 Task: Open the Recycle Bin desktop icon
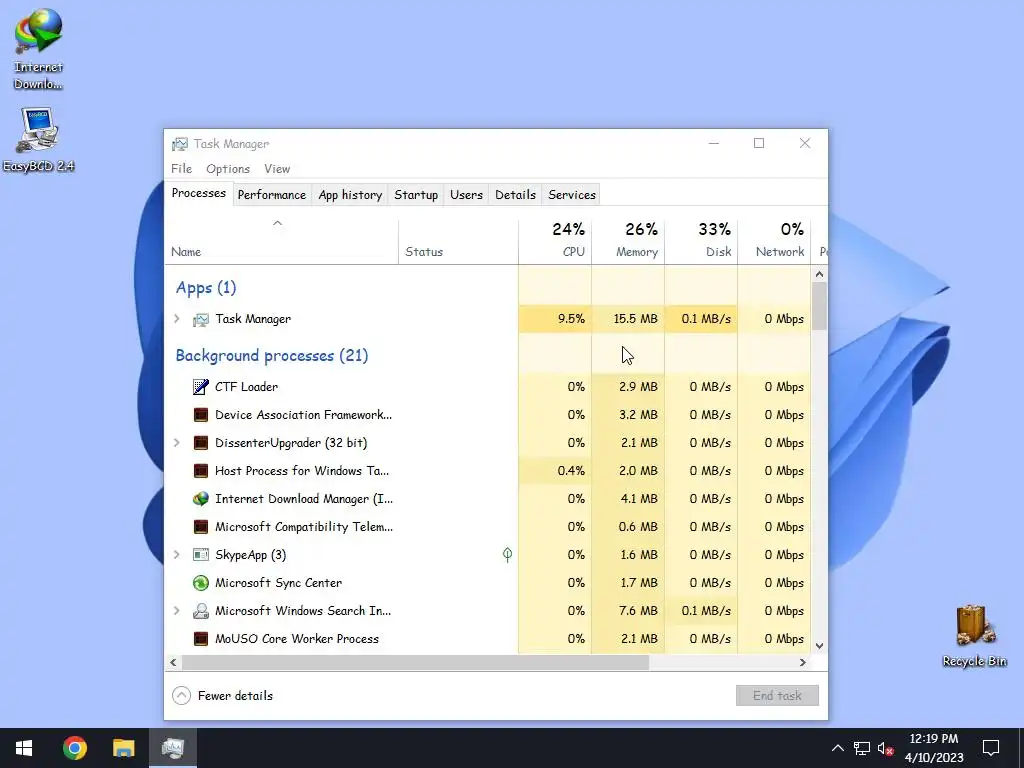click(974, 635)
